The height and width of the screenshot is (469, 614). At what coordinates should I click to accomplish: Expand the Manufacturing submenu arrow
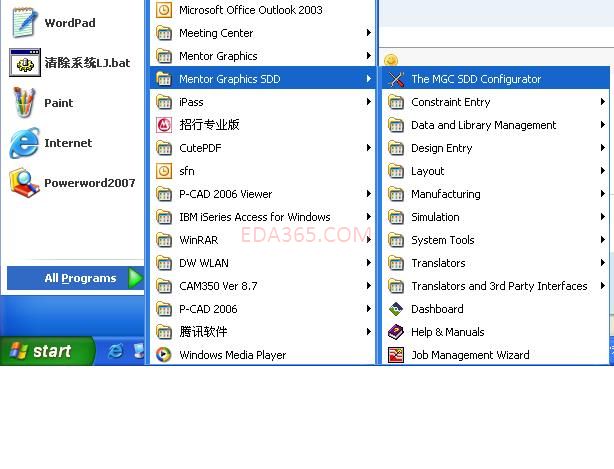pyautogui.click(x=603, y=193)
